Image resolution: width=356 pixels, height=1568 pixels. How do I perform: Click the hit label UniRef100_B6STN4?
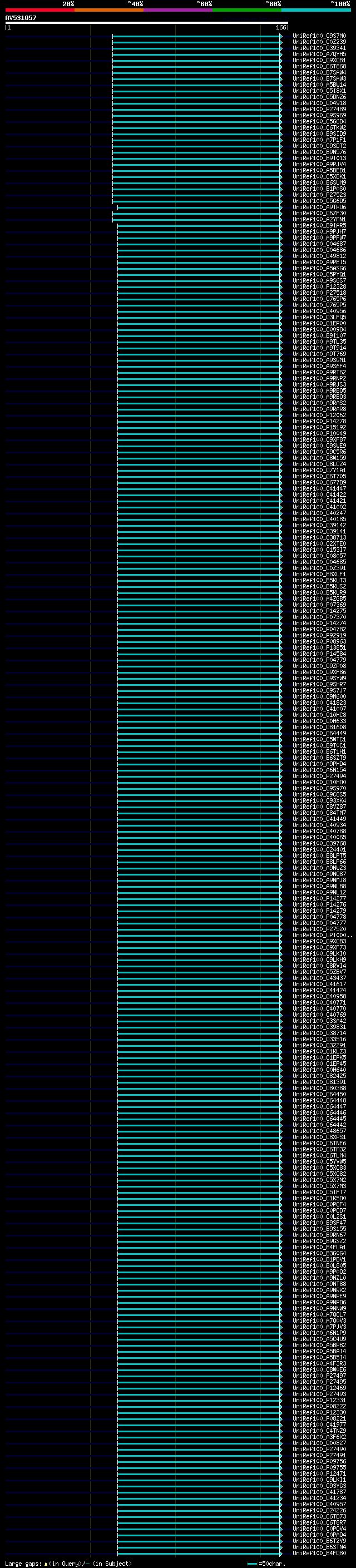pos(319,1547)
